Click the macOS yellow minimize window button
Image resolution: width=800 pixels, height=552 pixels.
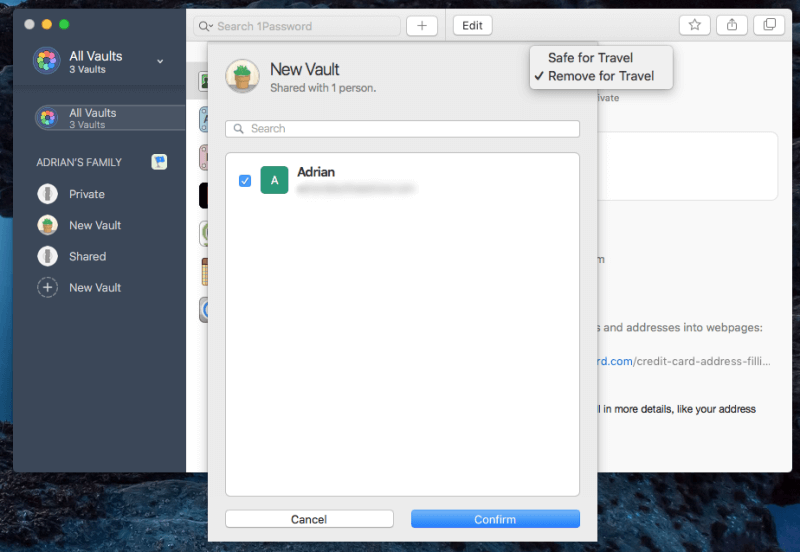47,24
